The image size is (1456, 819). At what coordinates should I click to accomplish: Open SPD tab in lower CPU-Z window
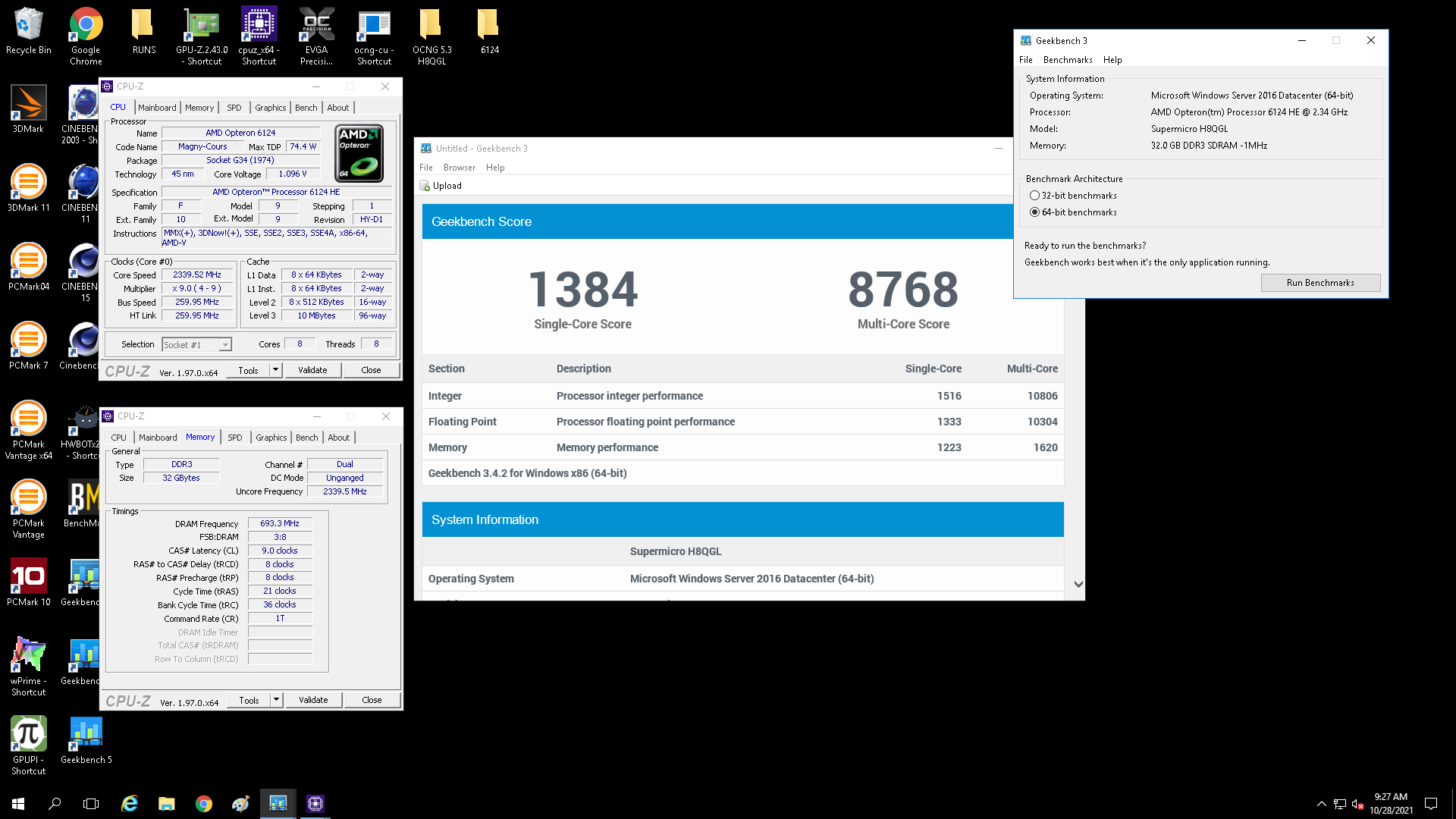click(235, 438)
